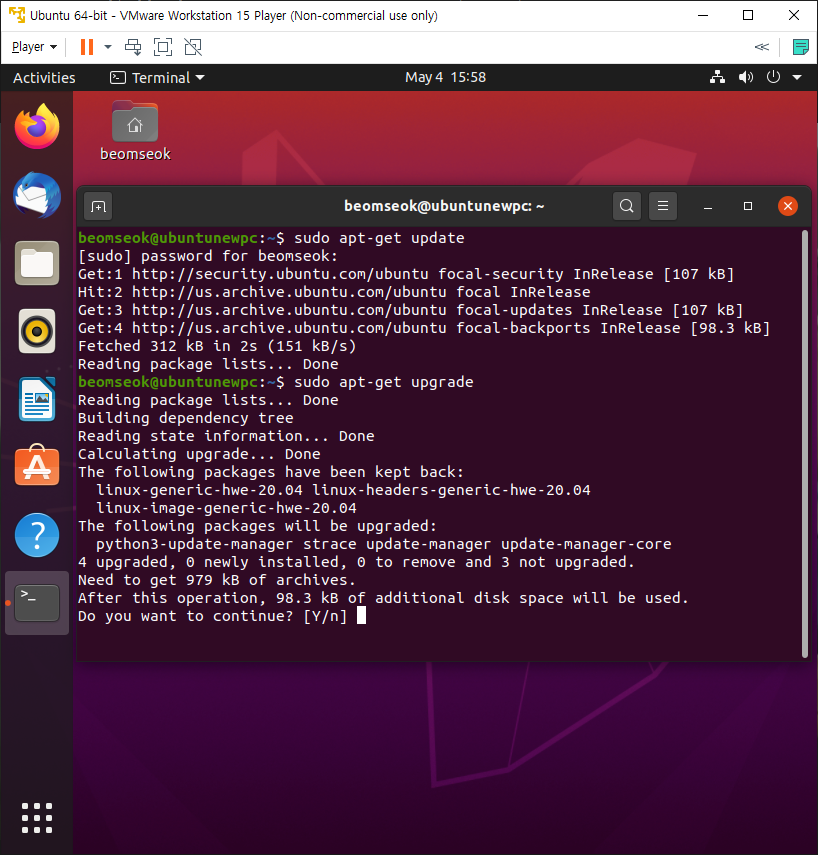Click 'Need to get 979 kB of archives.' line

pos(217,580)
